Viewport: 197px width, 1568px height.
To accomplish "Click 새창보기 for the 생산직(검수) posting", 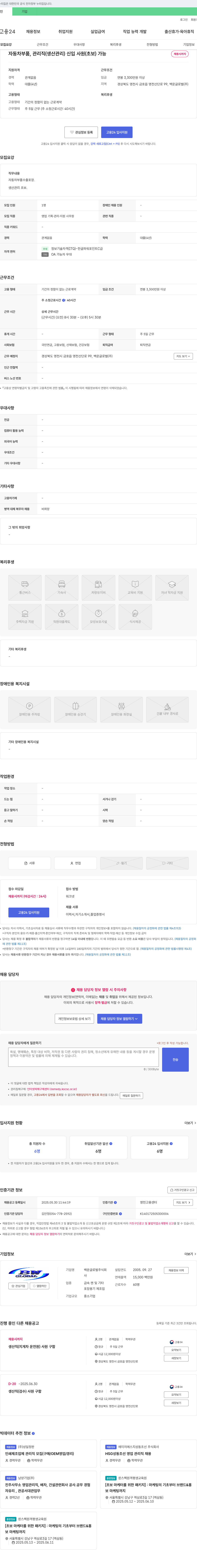I will 176,1403.
